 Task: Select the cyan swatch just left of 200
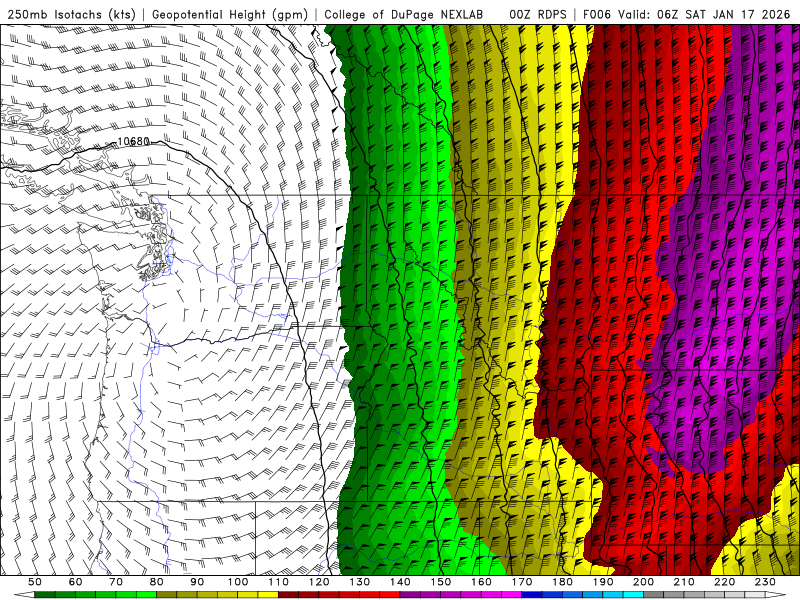[x=633, y=595]
